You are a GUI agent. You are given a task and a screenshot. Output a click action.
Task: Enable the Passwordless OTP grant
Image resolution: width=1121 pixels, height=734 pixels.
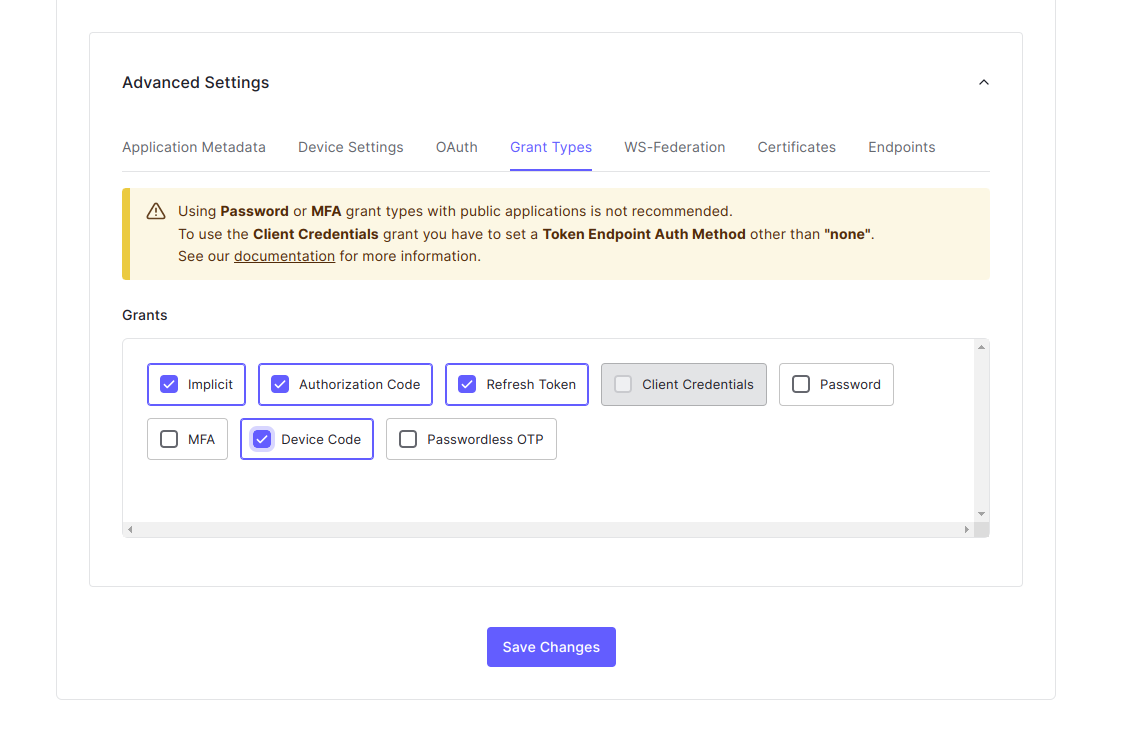(x=408, y=439)
